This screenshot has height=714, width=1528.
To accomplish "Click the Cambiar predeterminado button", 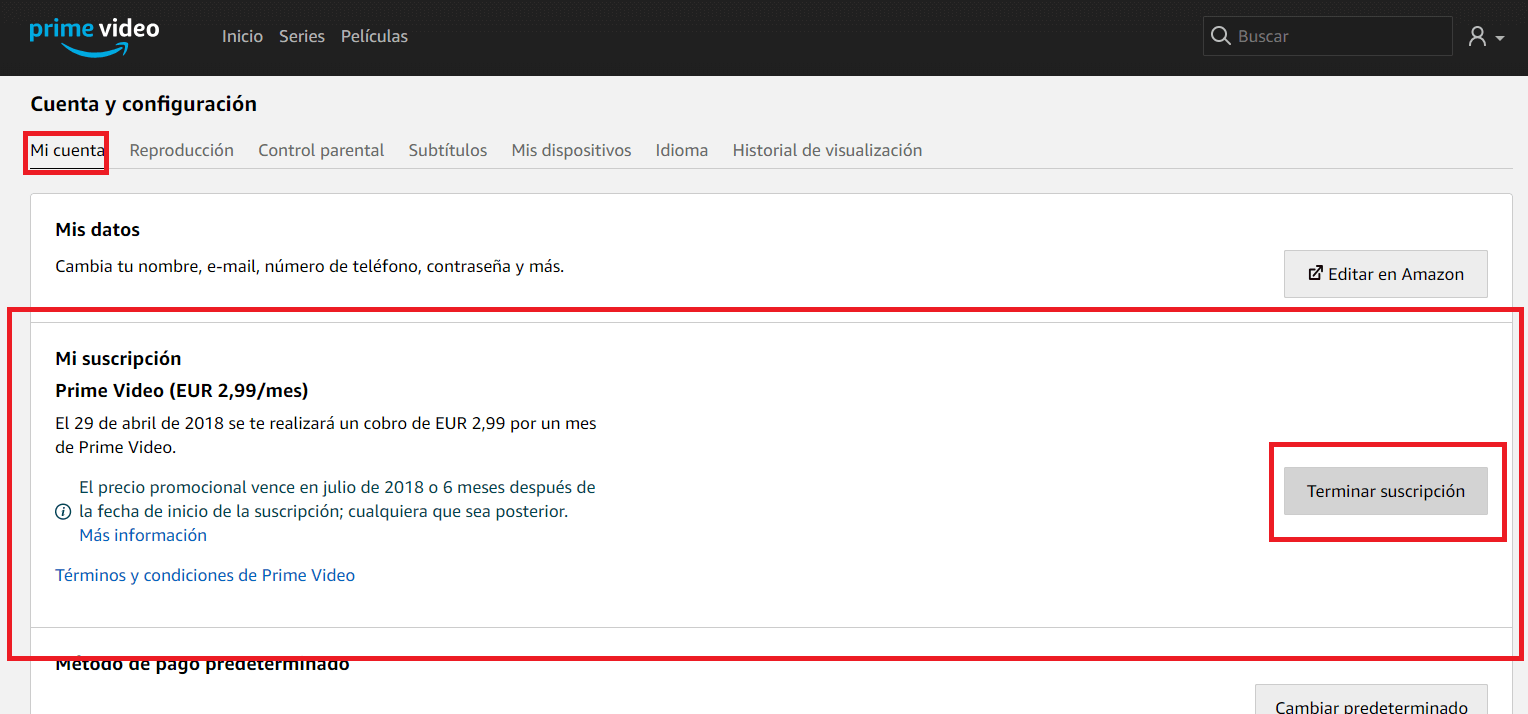I will point(1371,700).
